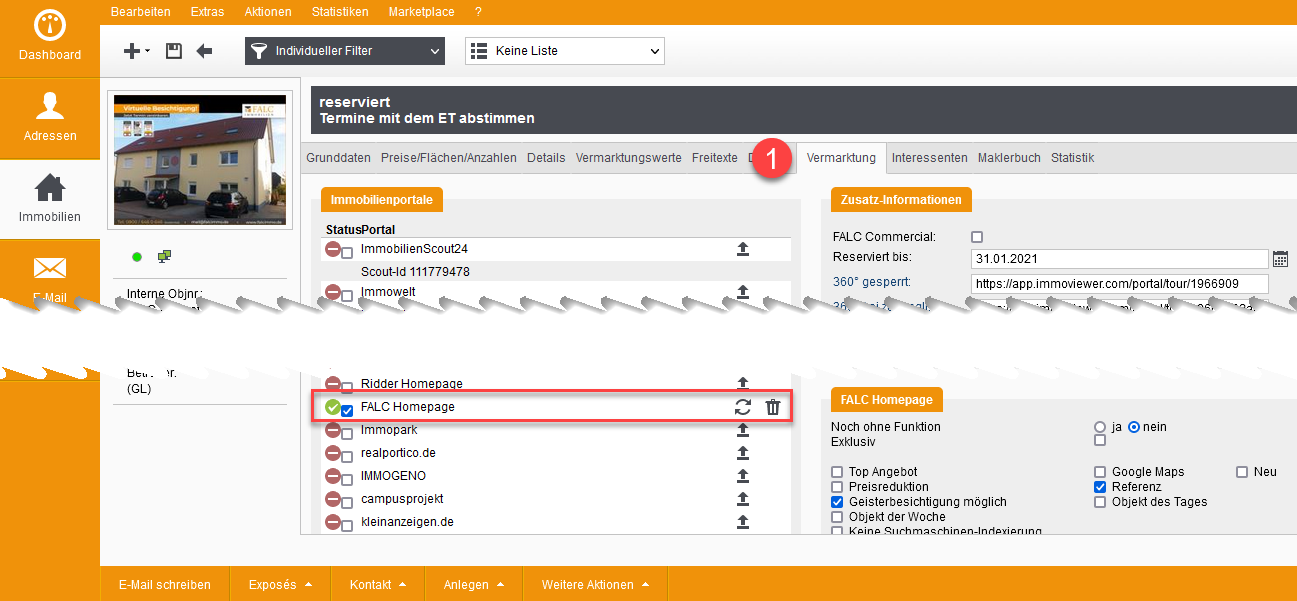Select the 'ja' radio button
The height and width of the screenshot is (601, 1297).
[x=1101, y=427]
